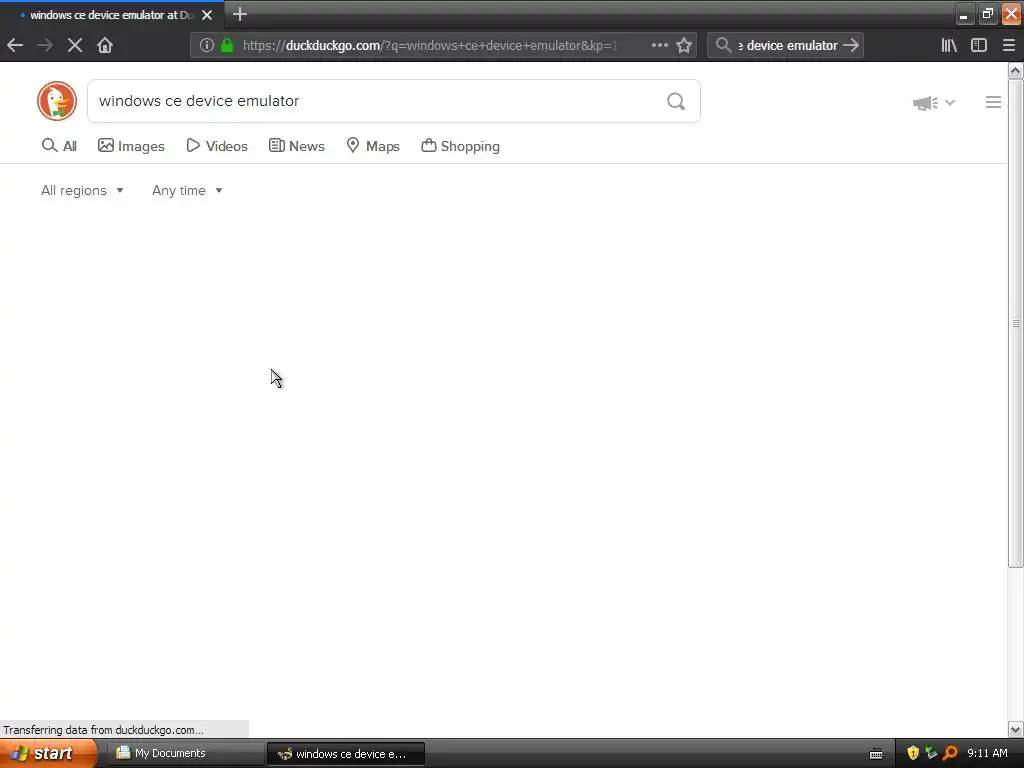The height and width of the screenshot is (768, 1024).
Task: Toggle the sidebar view
Action: (978, 45)
